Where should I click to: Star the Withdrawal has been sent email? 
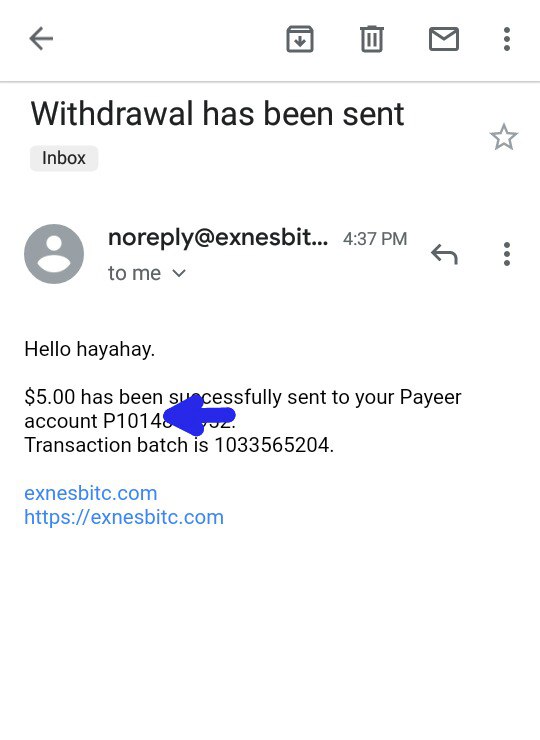coord(504,137)
